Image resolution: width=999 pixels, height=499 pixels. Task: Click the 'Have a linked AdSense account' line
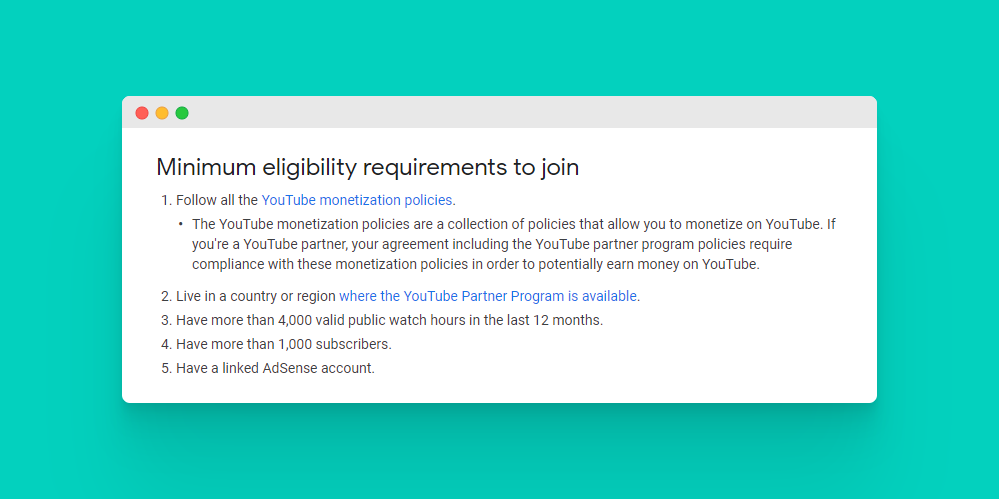tap(275, 368)
